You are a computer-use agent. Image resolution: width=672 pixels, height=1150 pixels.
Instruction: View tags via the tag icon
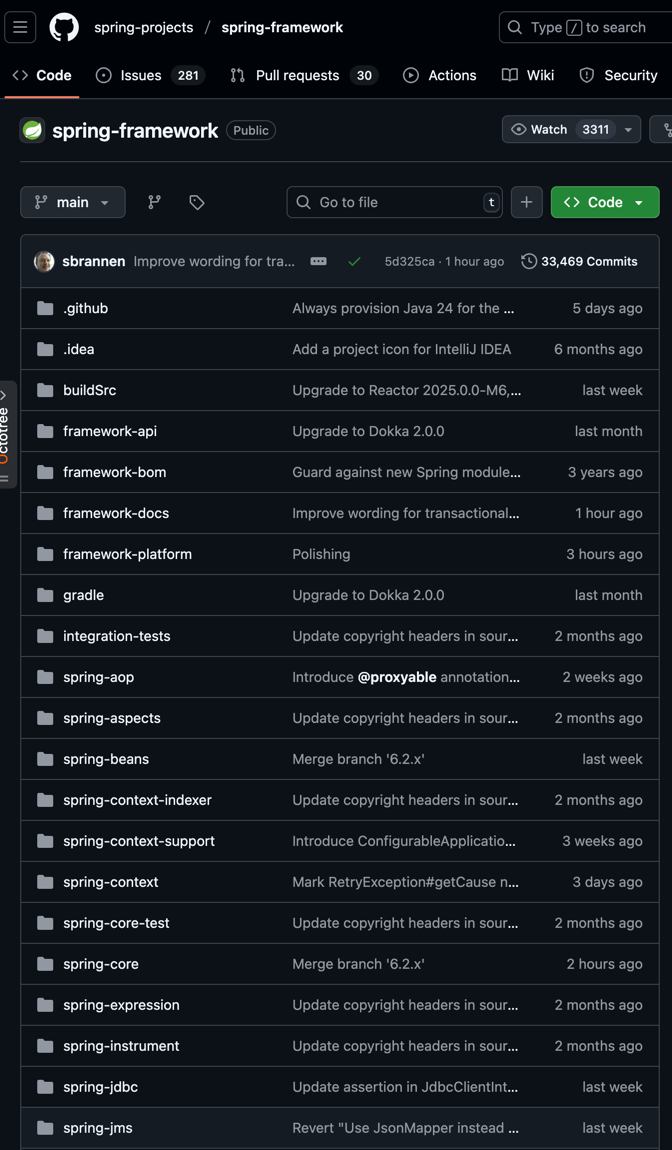point(197,202)
